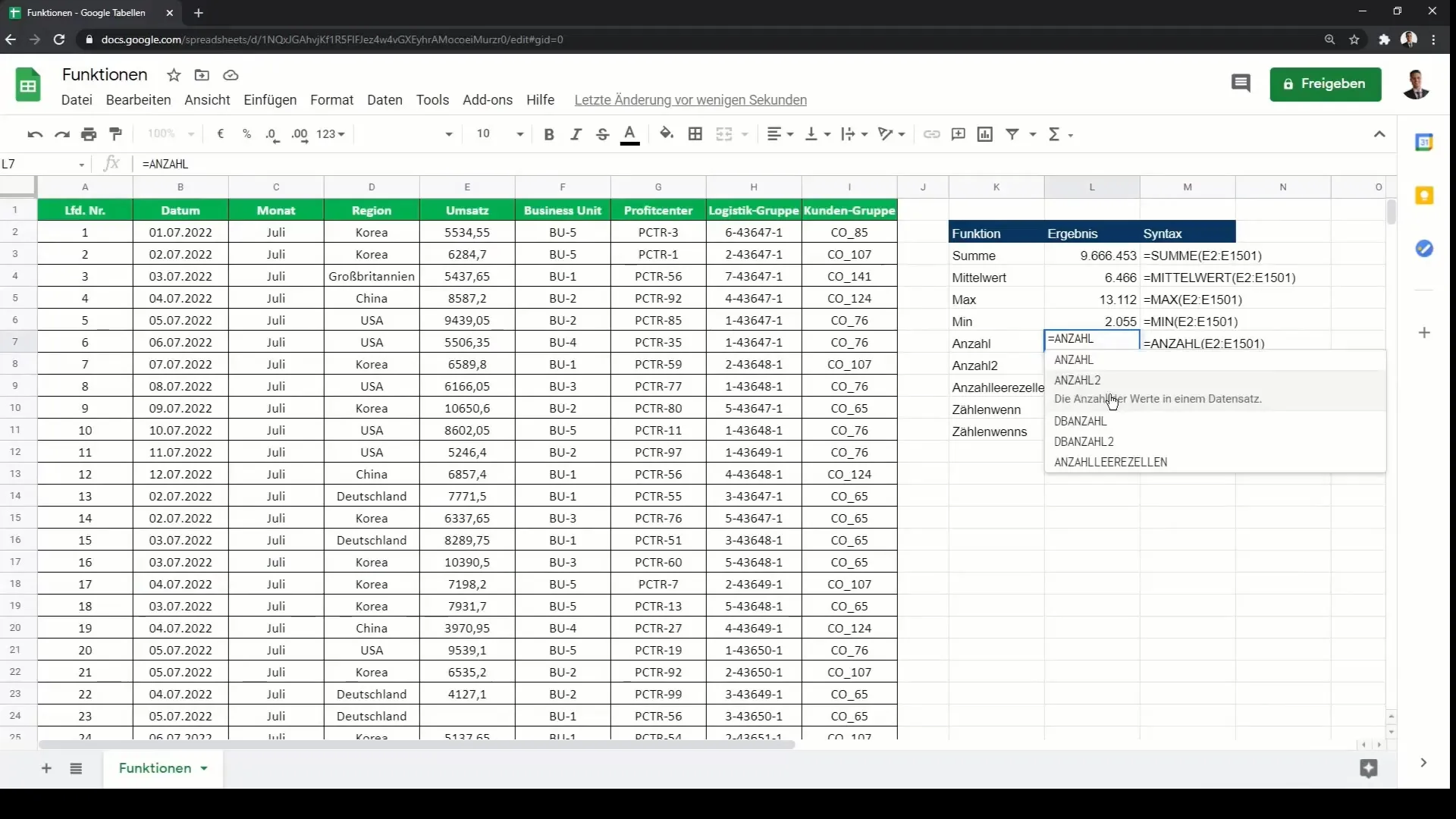
Task: Check cloud save status icon
Action: [x=231, y=75]
